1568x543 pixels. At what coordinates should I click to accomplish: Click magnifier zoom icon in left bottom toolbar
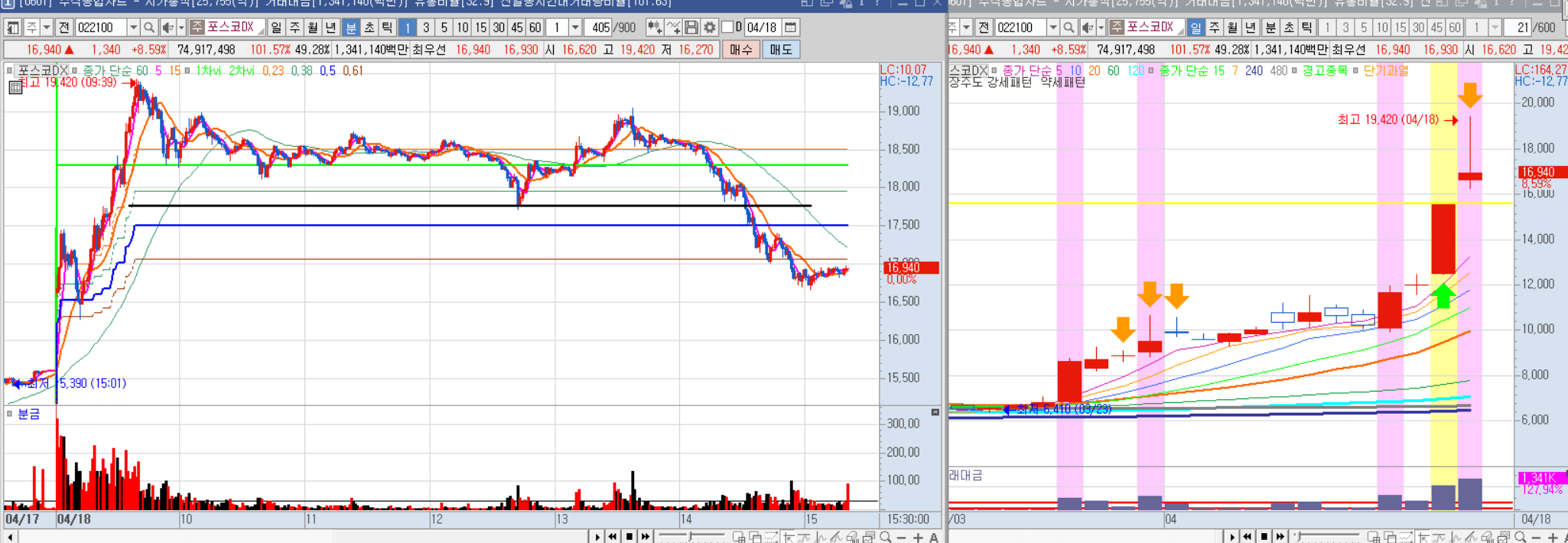click(x=885, y=537)
